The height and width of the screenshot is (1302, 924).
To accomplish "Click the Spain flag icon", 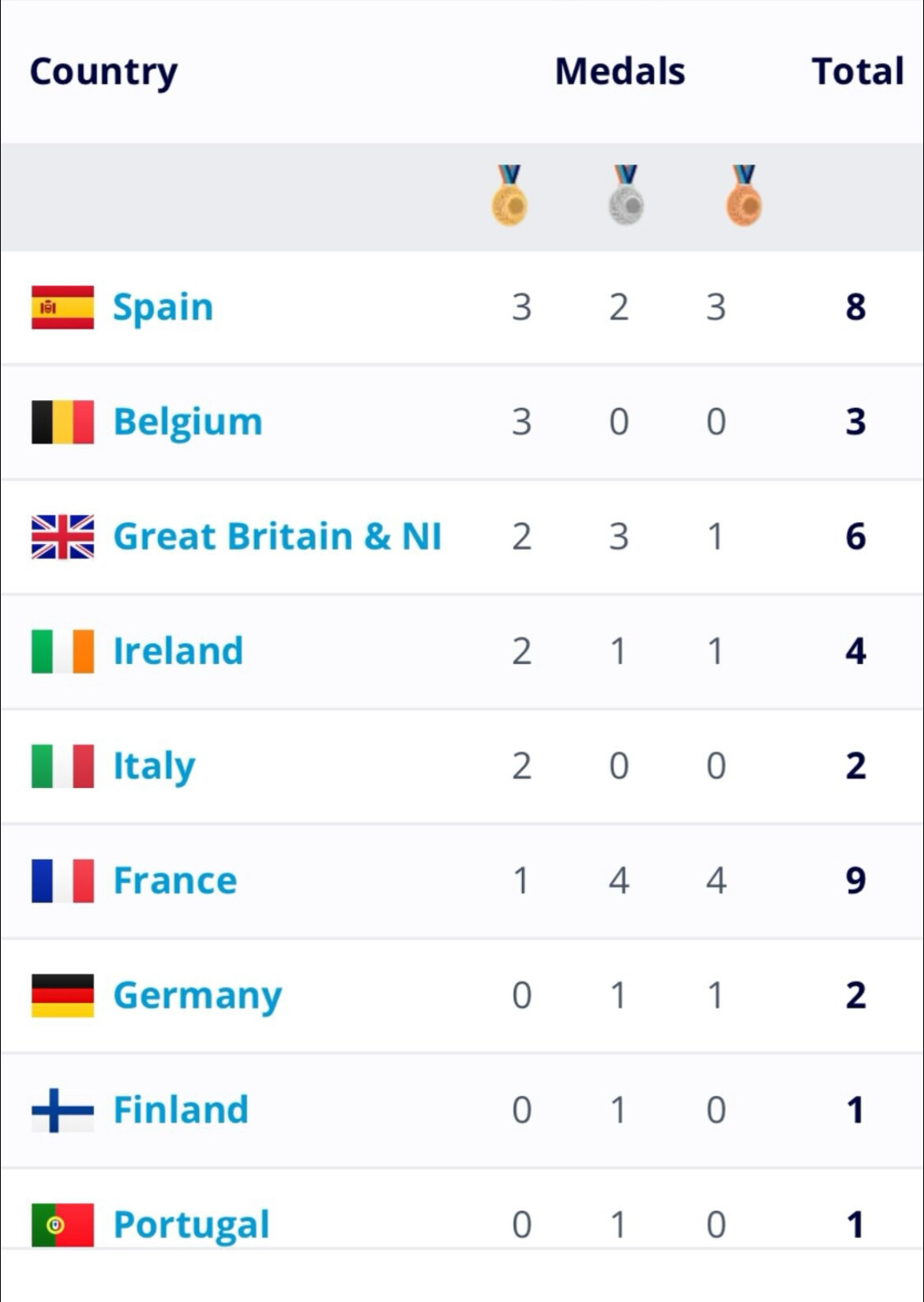I will point(62,307).
